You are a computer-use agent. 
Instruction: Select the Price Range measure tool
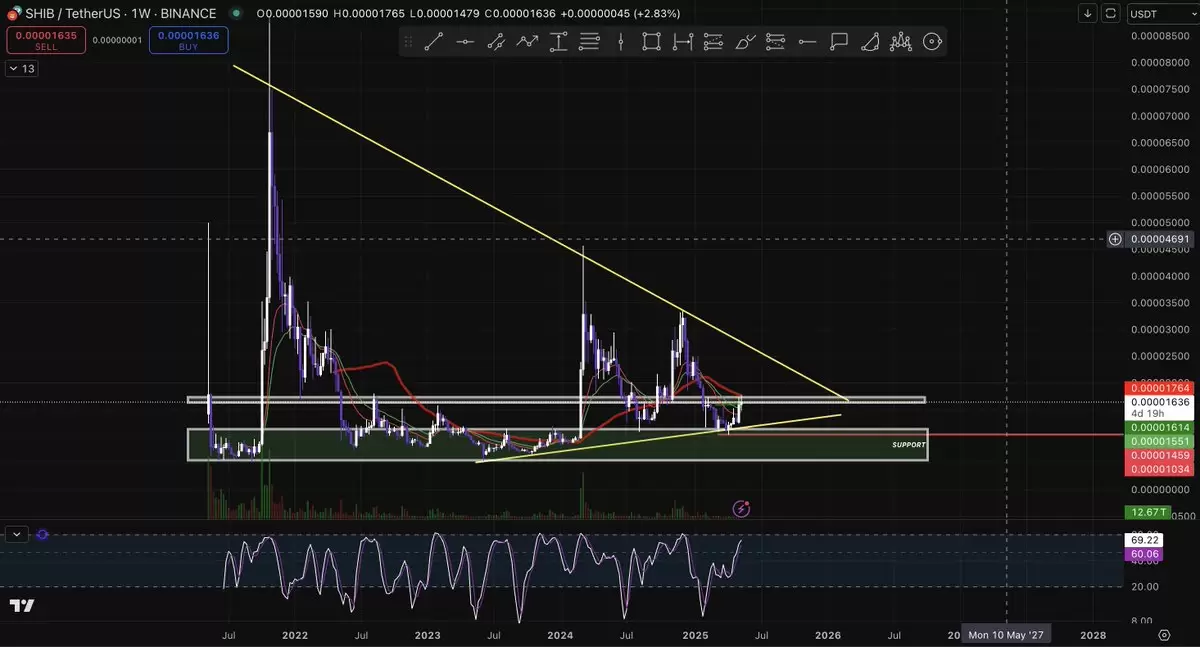(x=558, y=42)
